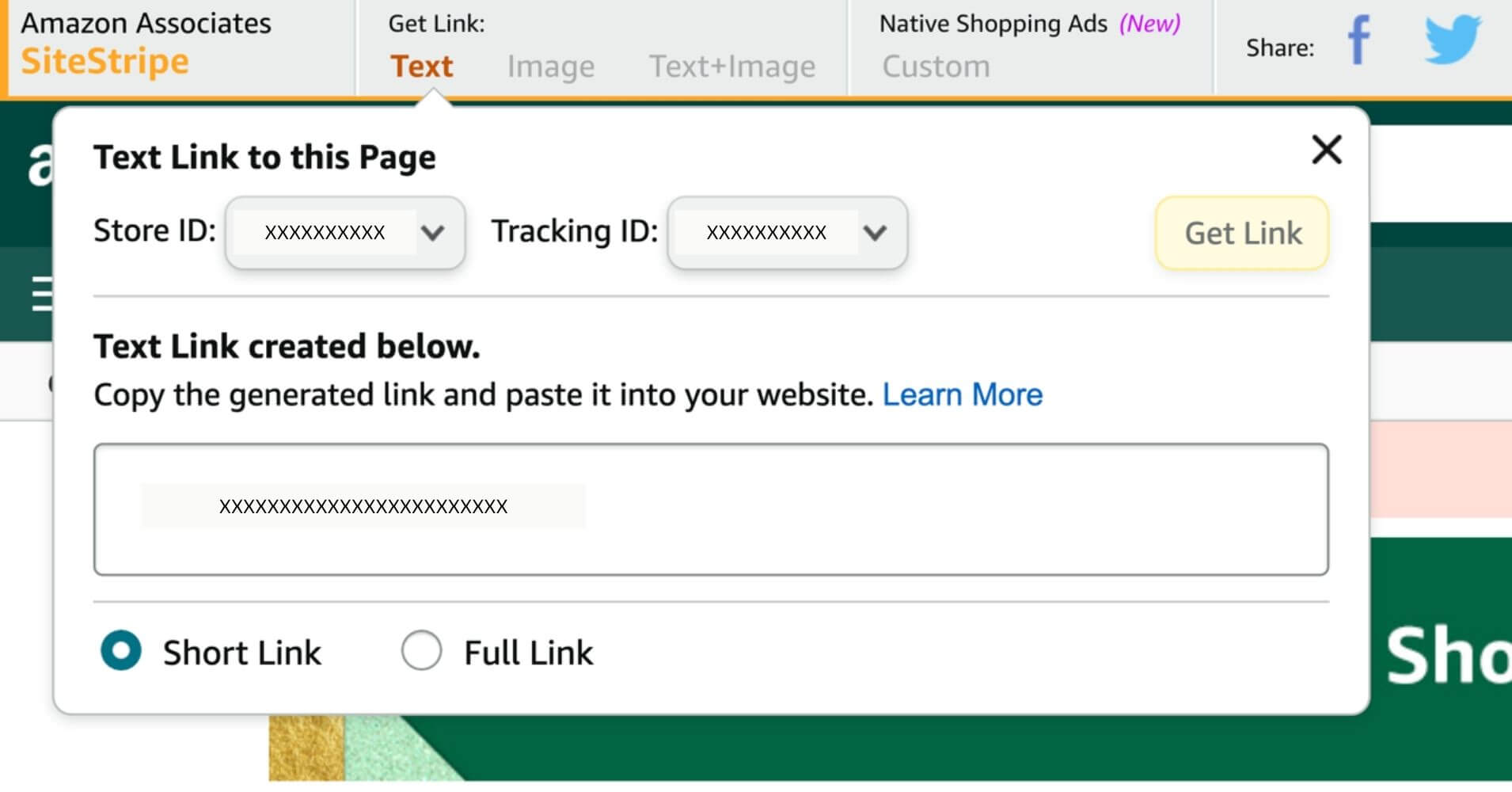
Task: Click the masked Store ID value
Action: [x=325, y=232]
